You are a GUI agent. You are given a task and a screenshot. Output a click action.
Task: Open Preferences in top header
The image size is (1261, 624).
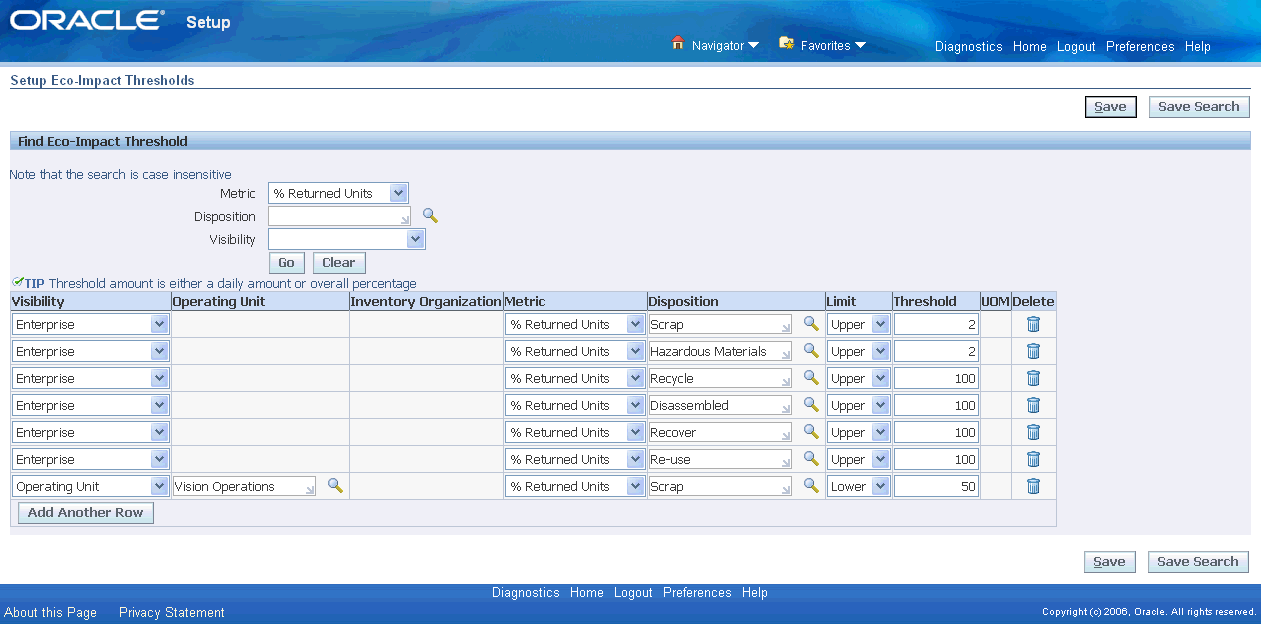pos(1140,47)
